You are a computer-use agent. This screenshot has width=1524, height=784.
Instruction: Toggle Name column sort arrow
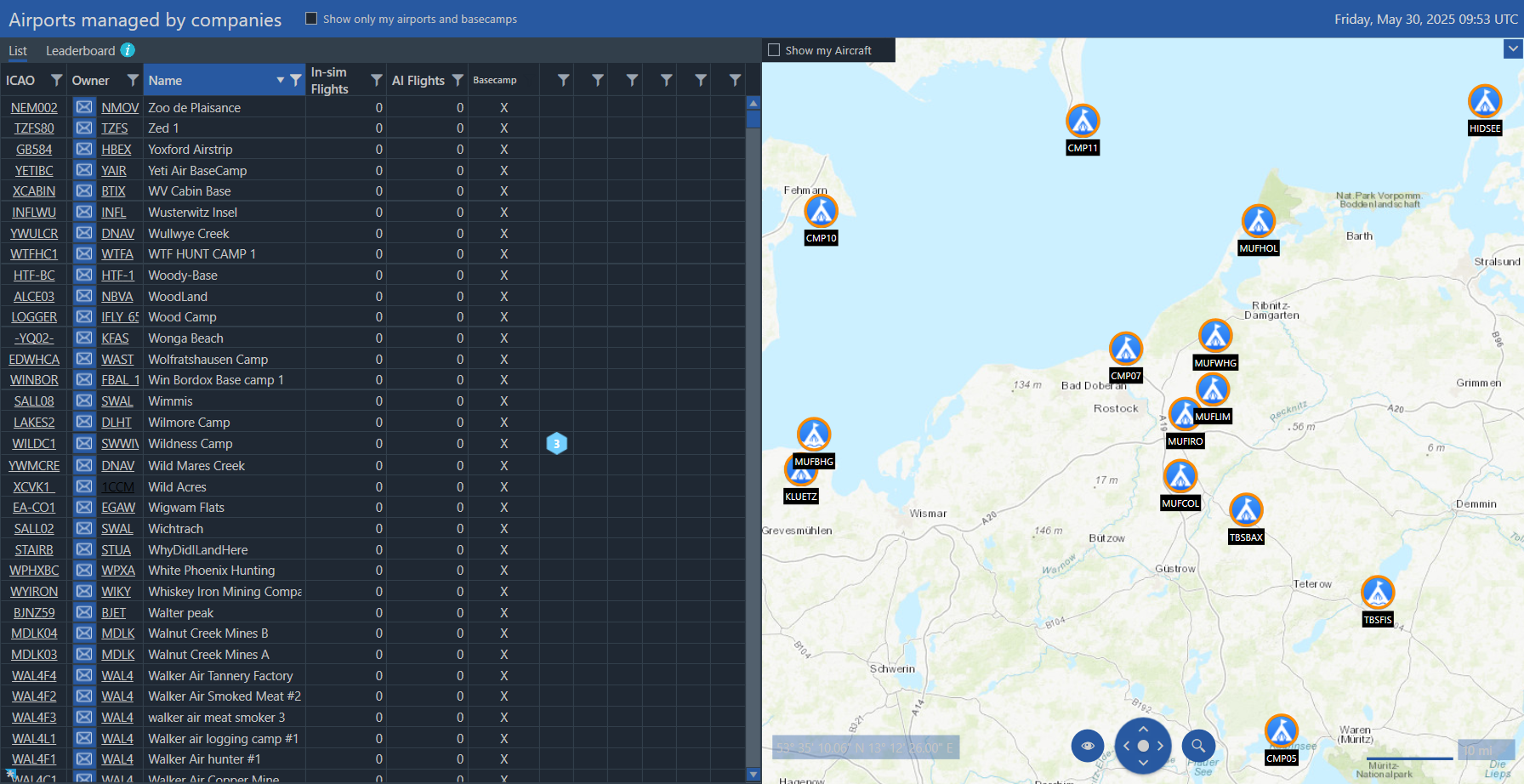pyautogui.click(x=280, y=80)
